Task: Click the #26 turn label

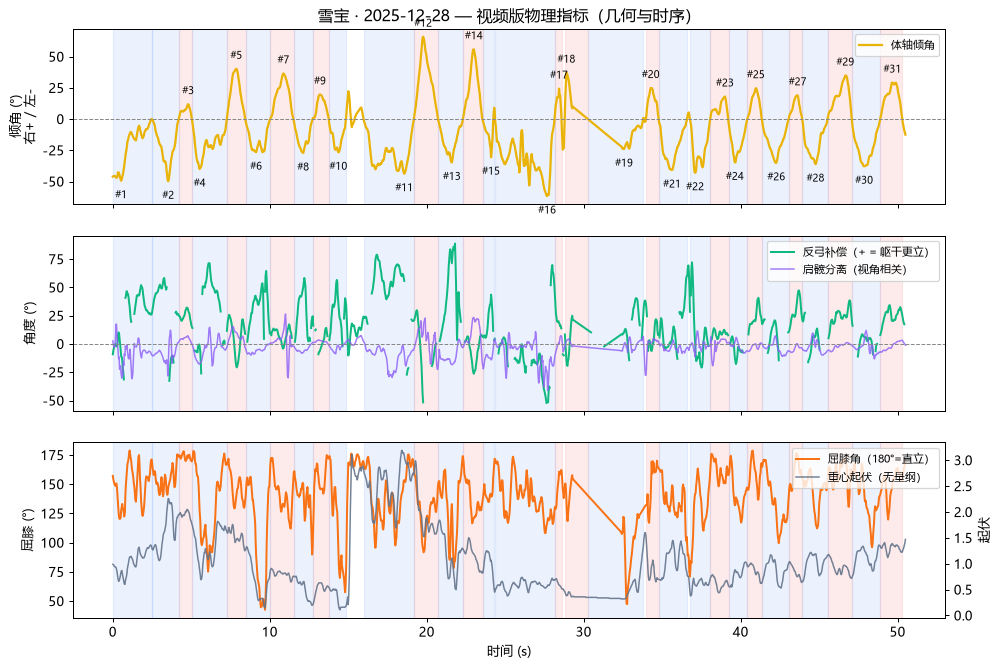Action: pos(776,177)
